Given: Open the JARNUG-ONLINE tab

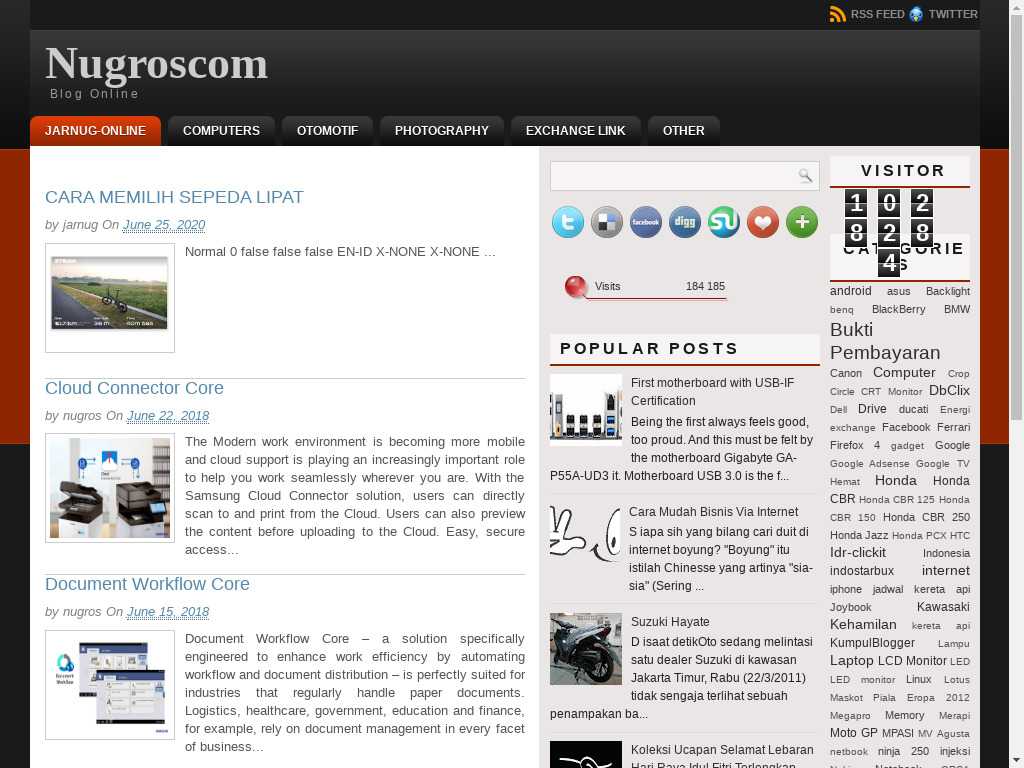Looking at the screenshot, I should tap(95, 131).
